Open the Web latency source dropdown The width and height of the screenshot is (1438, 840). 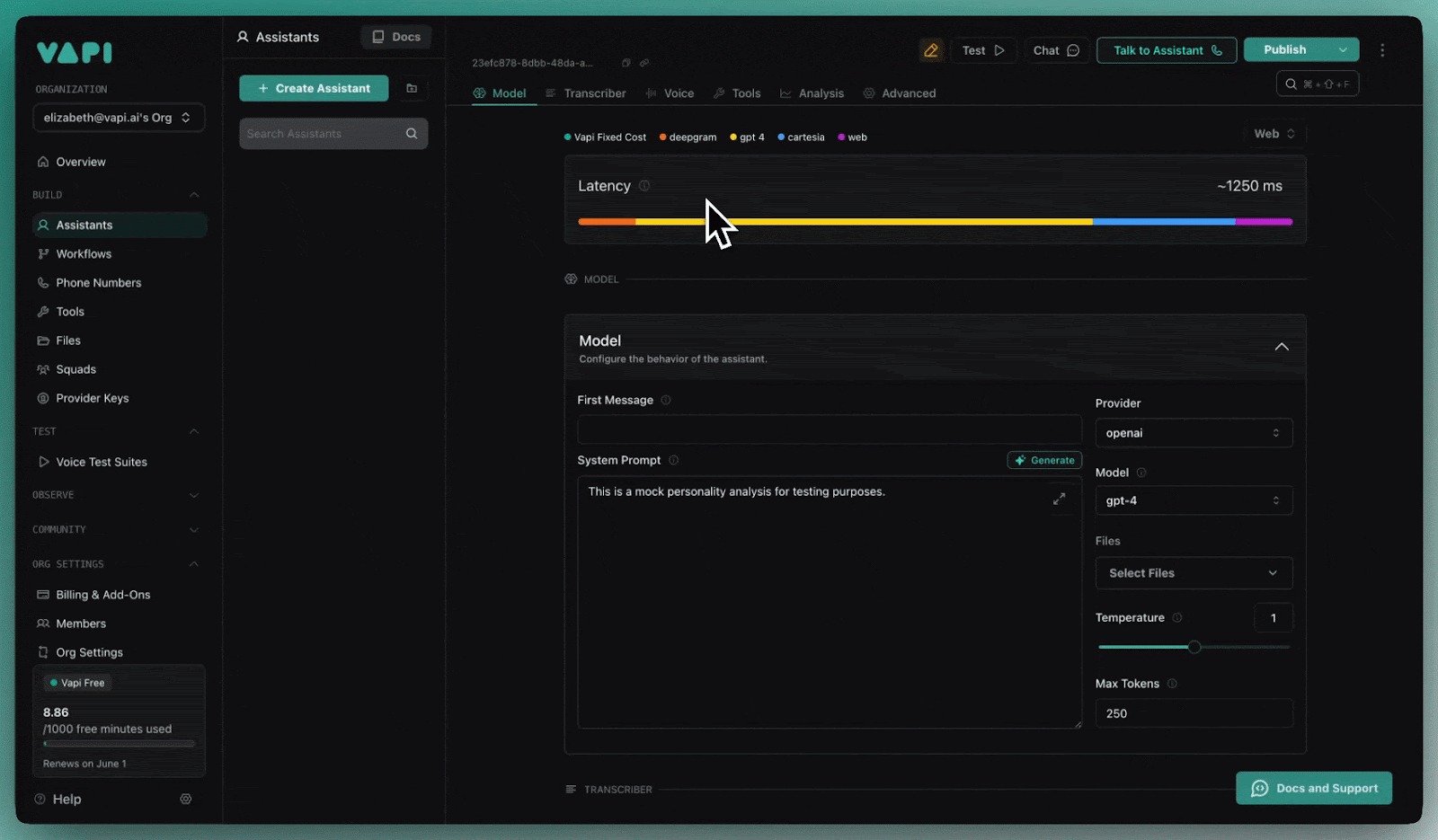tap(1274, 134)
